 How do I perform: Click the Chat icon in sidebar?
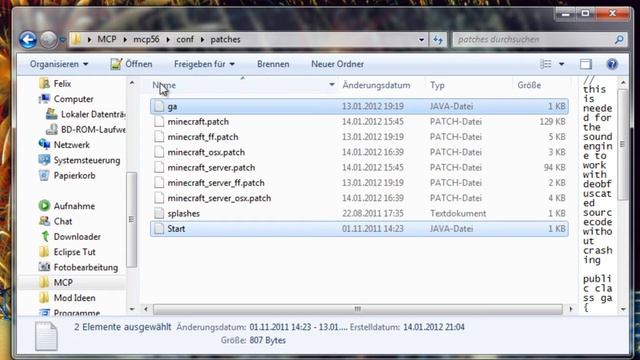point(44,221)
